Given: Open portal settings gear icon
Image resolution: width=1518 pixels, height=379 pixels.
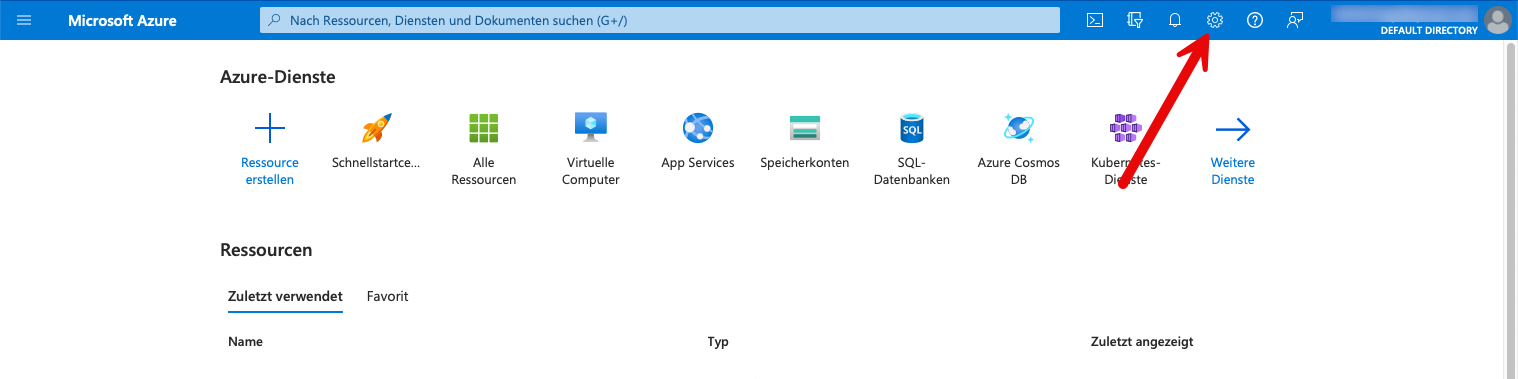Looking at the screenshot, I should [1215, 20].
